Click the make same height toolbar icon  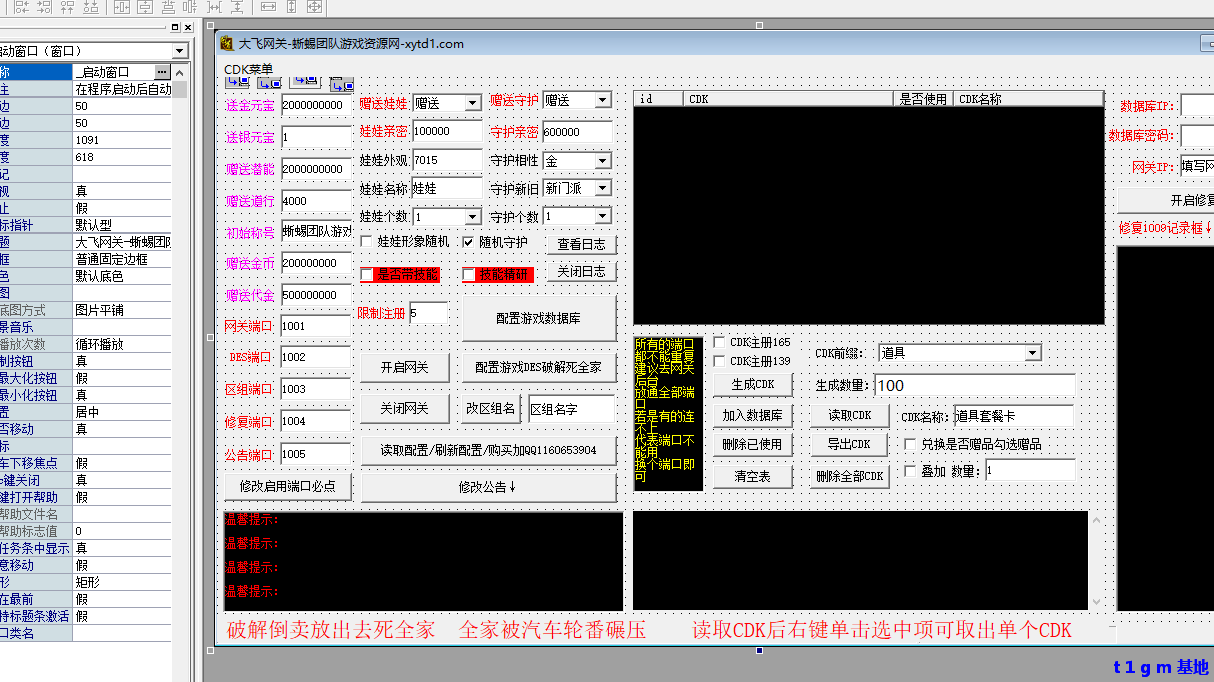(x=291, y=7)
